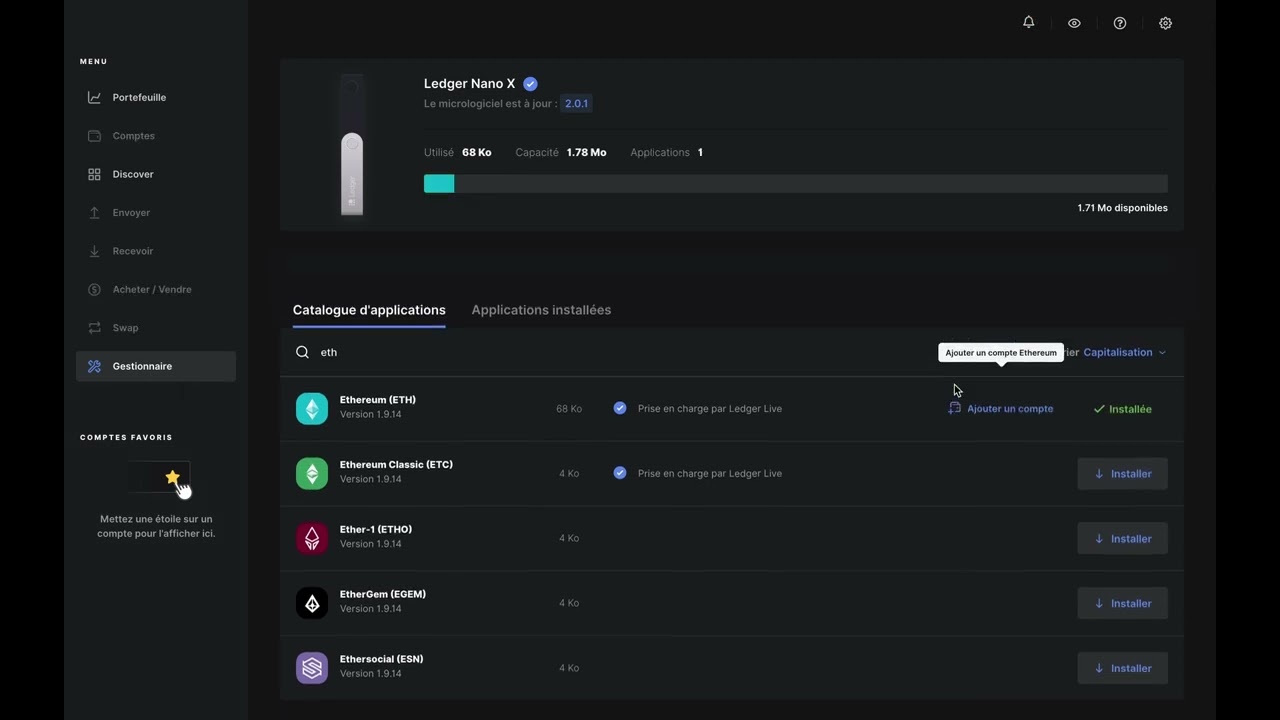This screenshot has width=1280, height=720.
Task: Click the Envoyer upload arrow icon
Action: coord(94,212)
